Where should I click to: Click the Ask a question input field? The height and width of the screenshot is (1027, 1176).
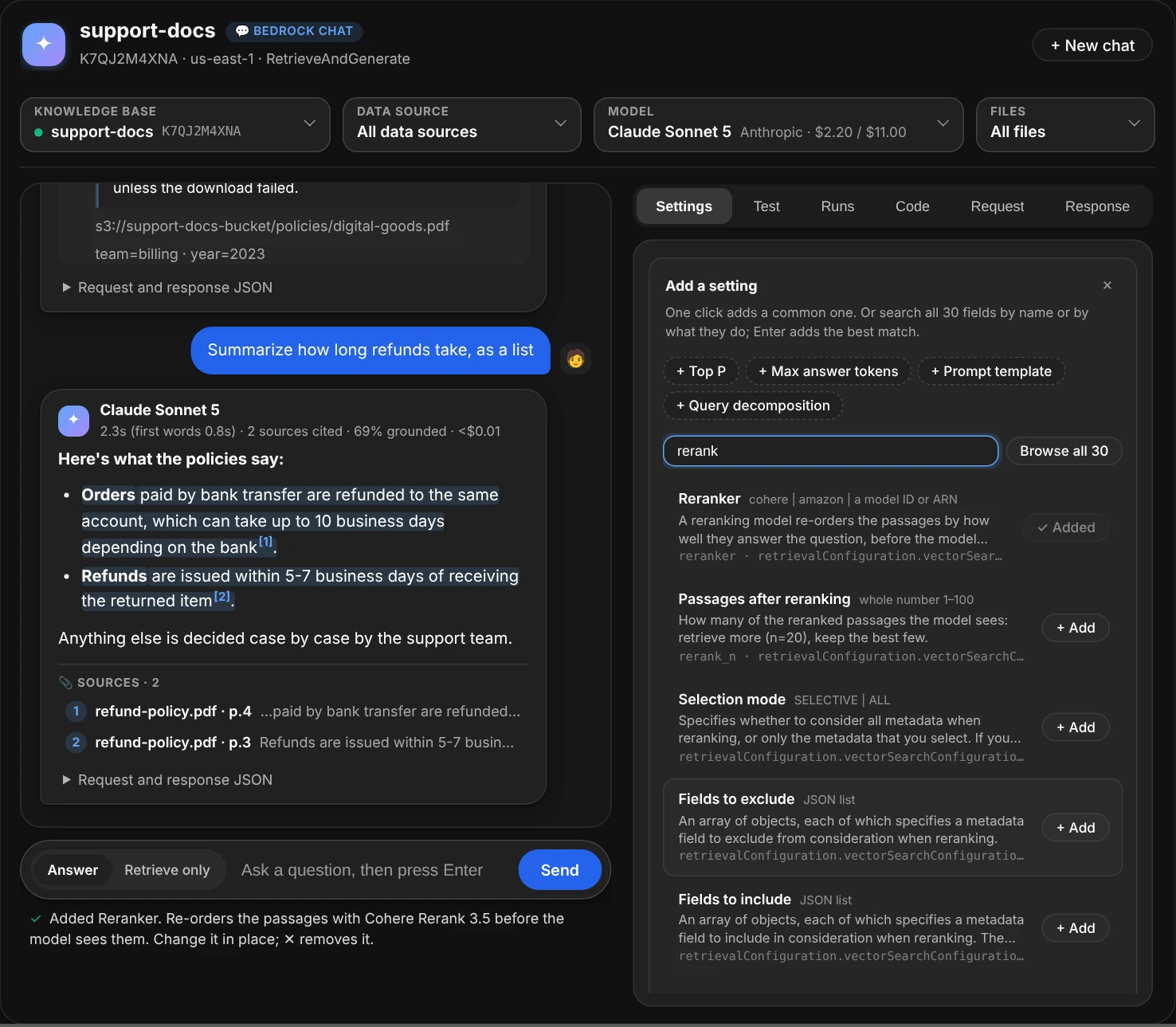(x=373, y=870)
